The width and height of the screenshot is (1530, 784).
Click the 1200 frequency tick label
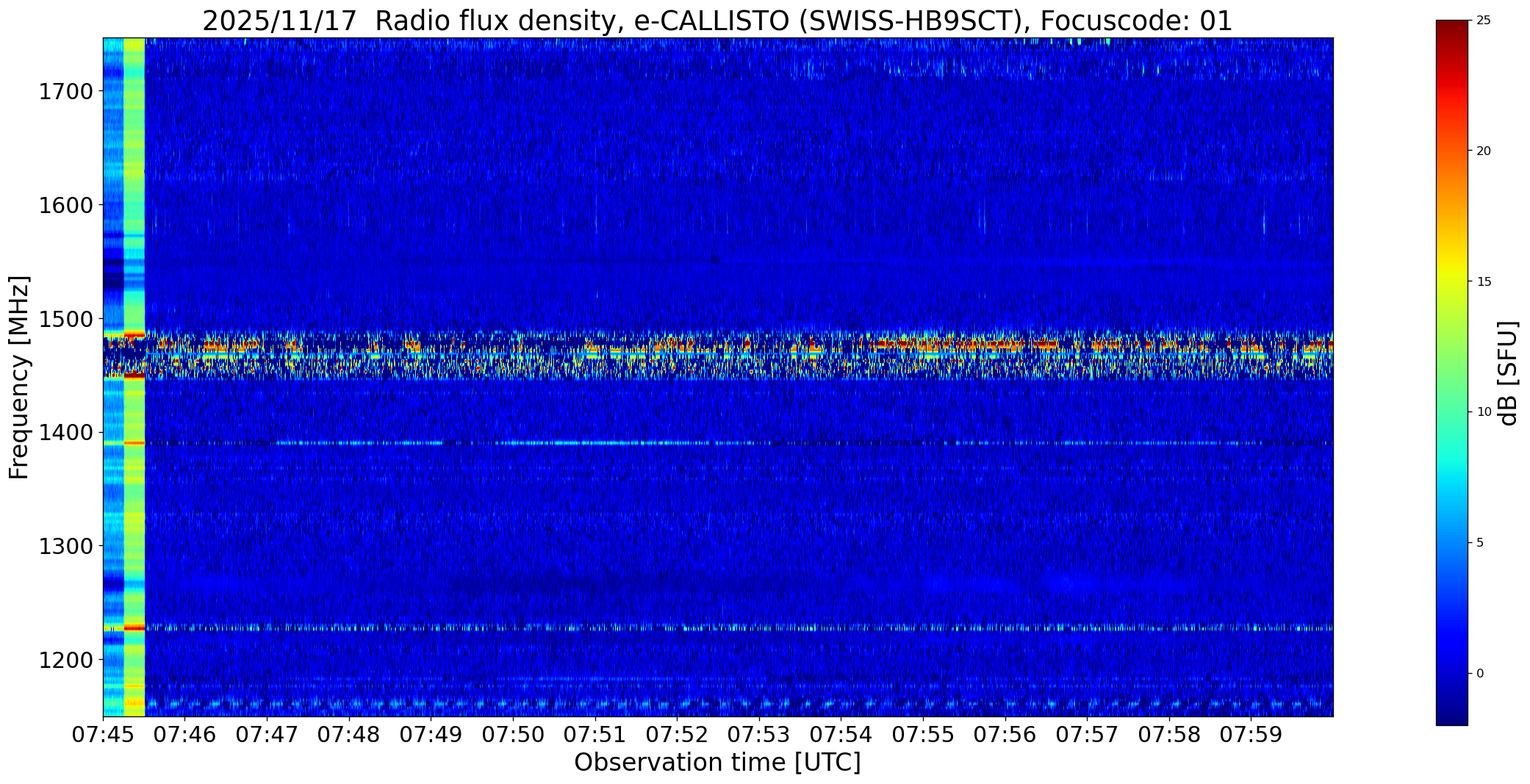[x=65, y=660]
